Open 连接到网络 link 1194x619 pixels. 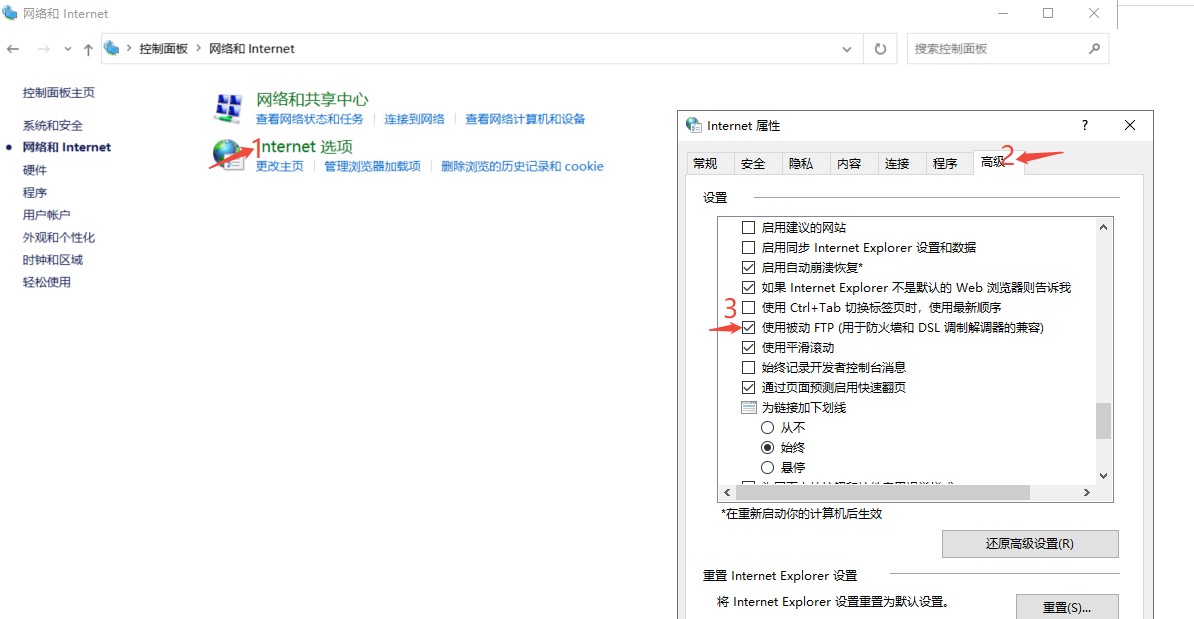click(414, 119)
